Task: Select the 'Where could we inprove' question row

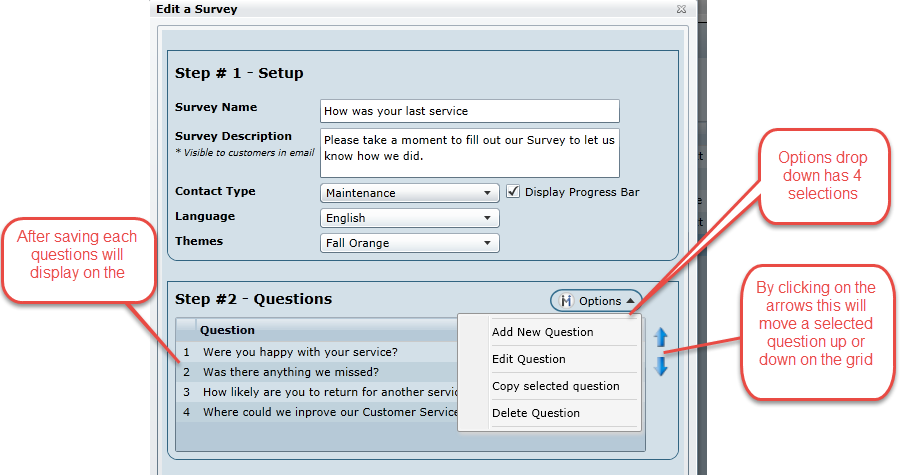Action: pos(320,412)
